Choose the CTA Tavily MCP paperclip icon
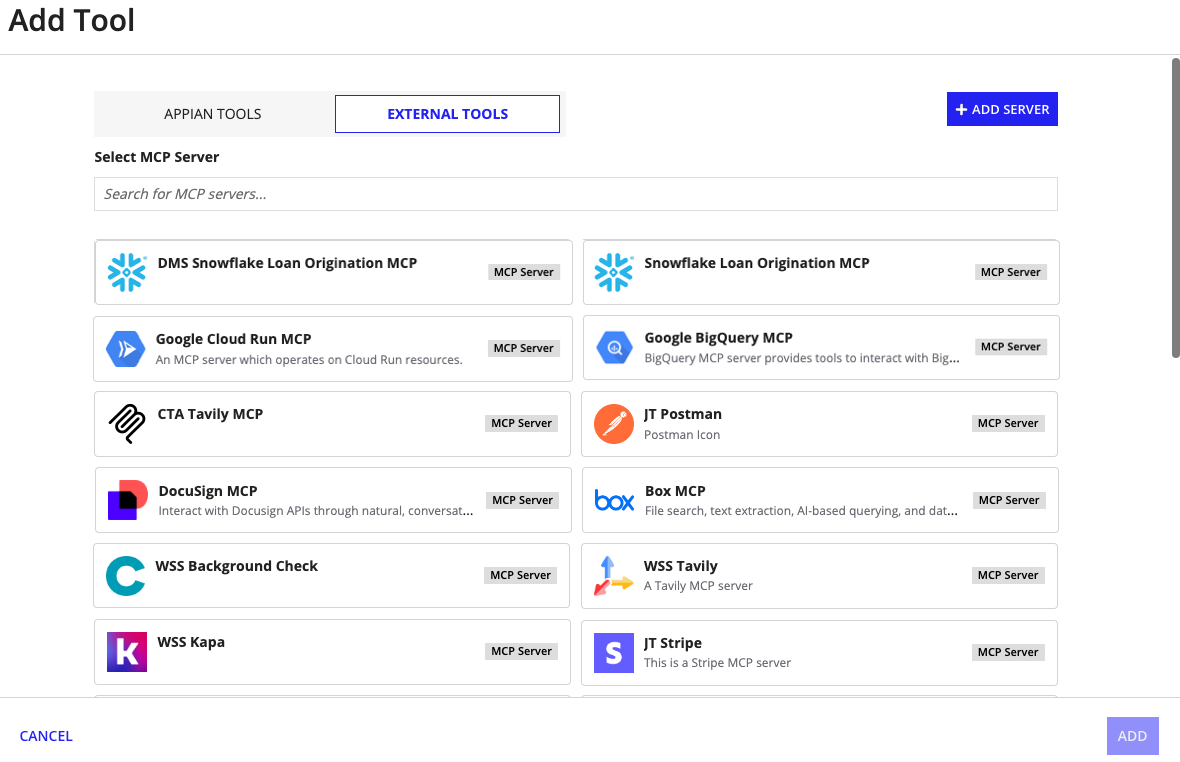Image resolution: width=1180 pixels, height=762 pixels. click(x=126, y=424)
